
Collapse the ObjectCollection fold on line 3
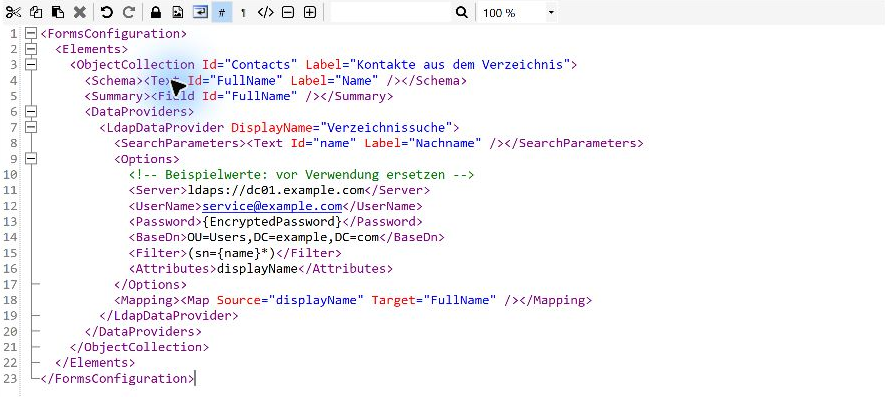pyautogui.click(x=31, y=65)
